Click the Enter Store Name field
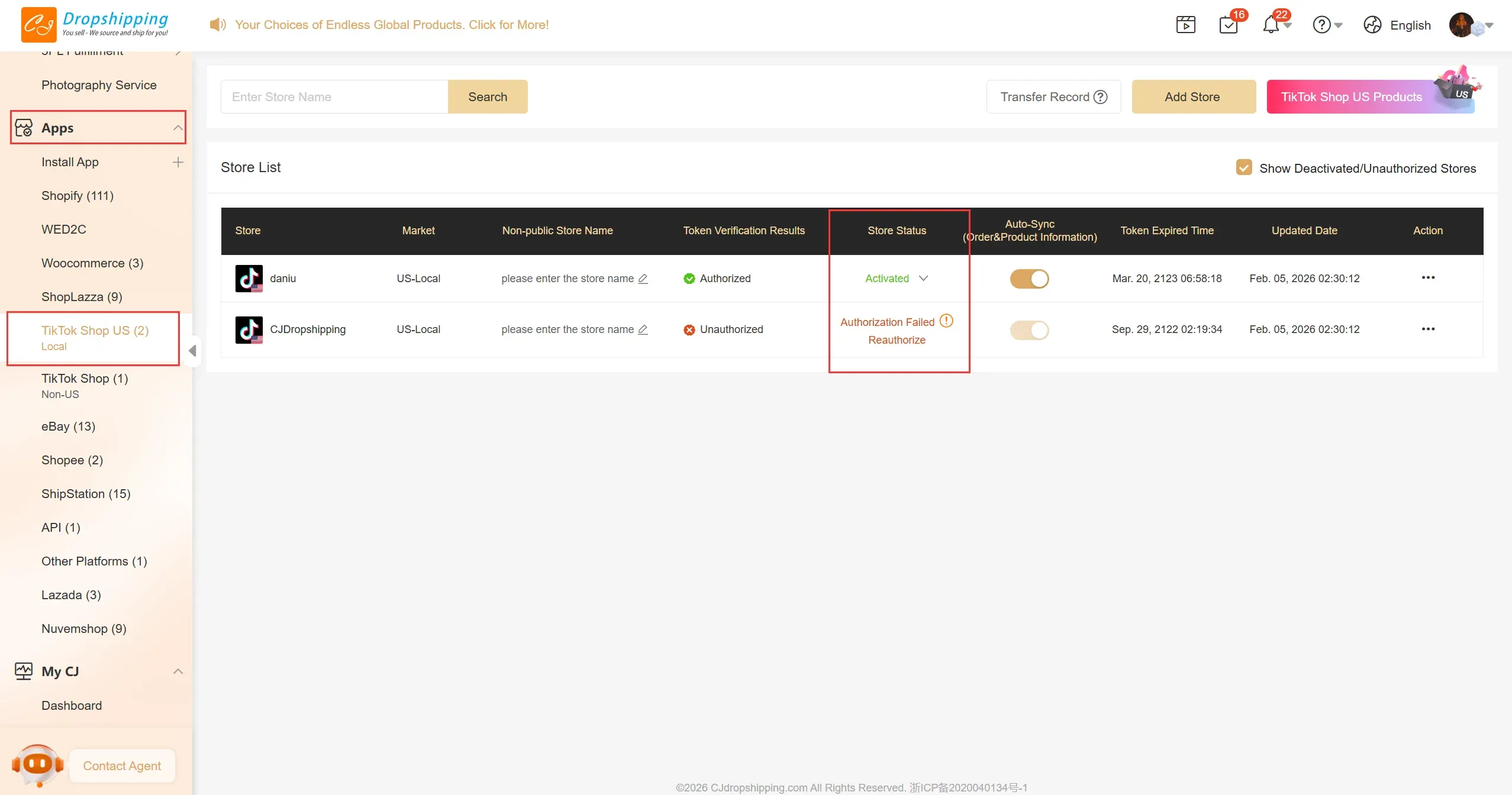Image resolution: width=1512 pixels, height=795 pixels. point(334,97)
